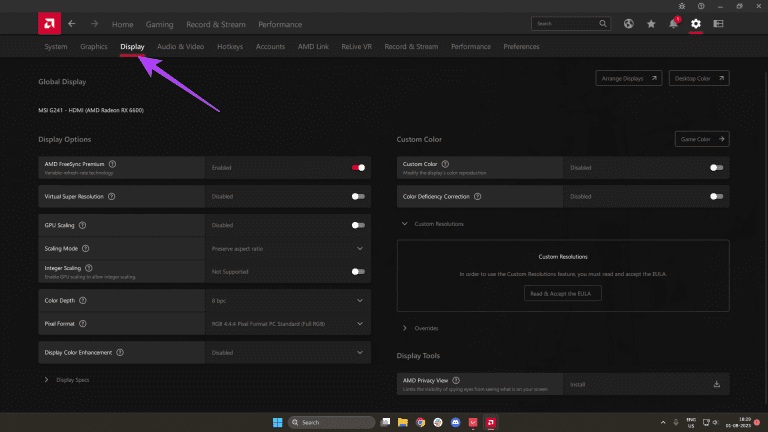Open Chrome from the taskbar
The image size is (768, 432).
[420, 422]
